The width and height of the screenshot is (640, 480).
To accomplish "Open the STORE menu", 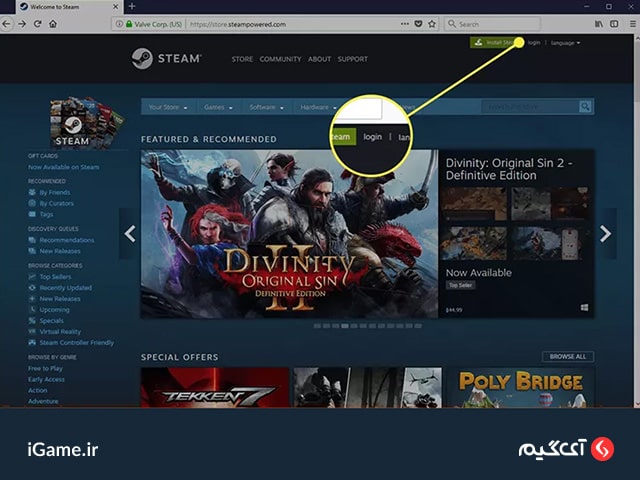I will point(242,59).
